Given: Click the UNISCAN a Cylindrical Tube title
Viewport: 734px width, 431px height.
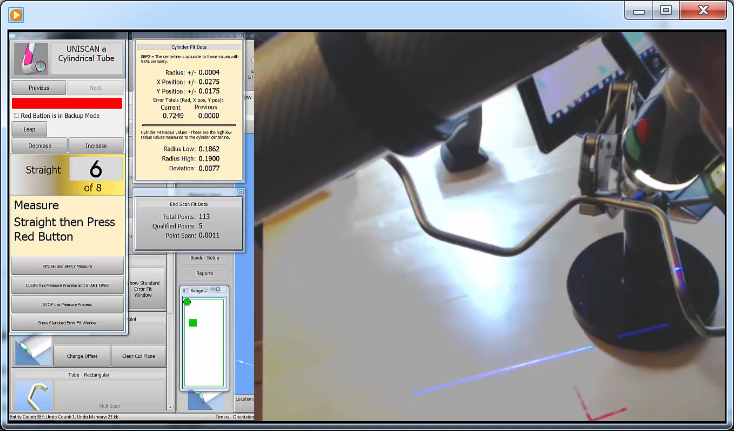Looking at the screenshot, I should pos(87,53).
